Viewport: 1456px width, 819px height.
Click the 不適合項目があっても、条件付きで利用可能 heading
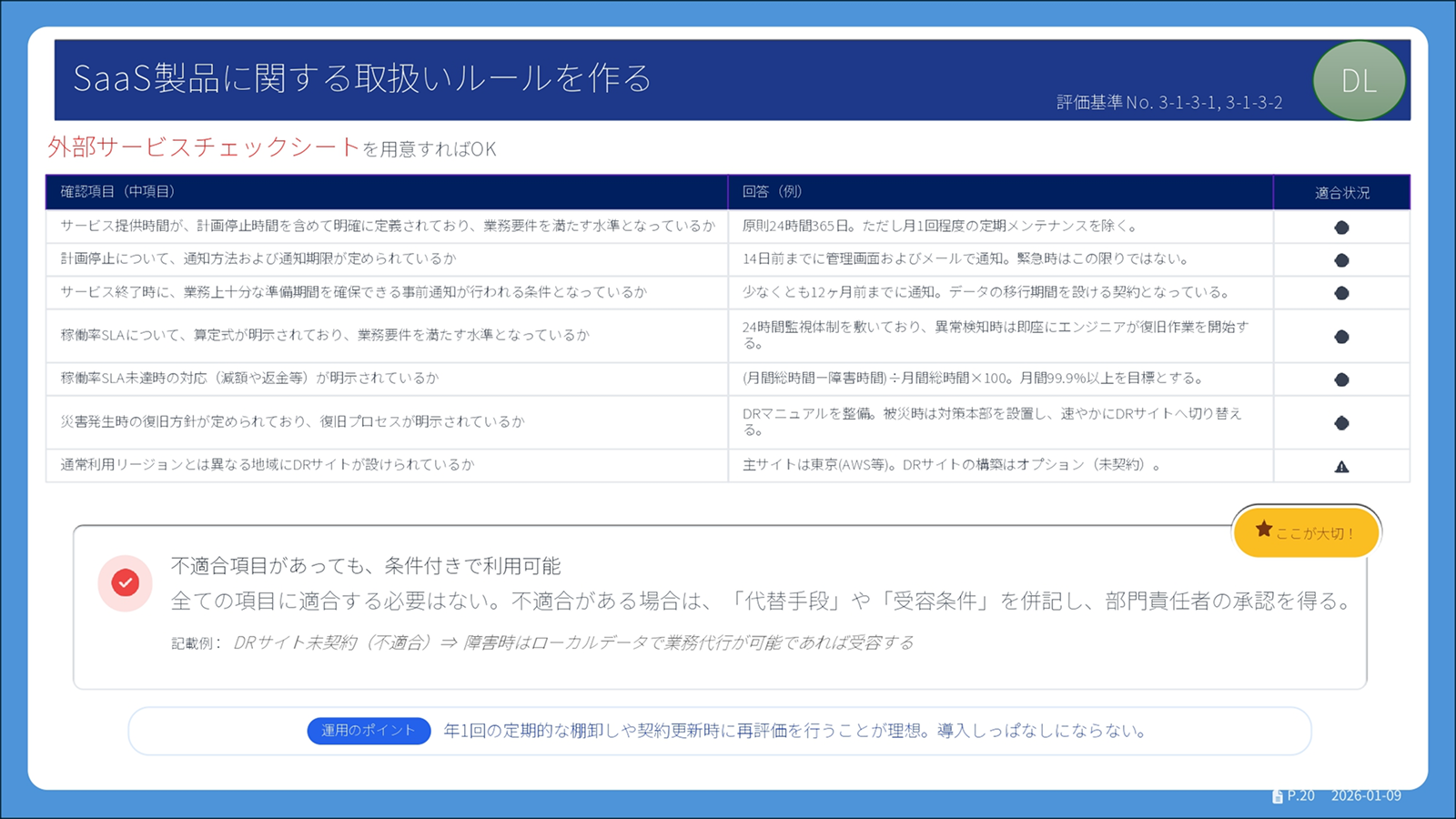[366, 566]
